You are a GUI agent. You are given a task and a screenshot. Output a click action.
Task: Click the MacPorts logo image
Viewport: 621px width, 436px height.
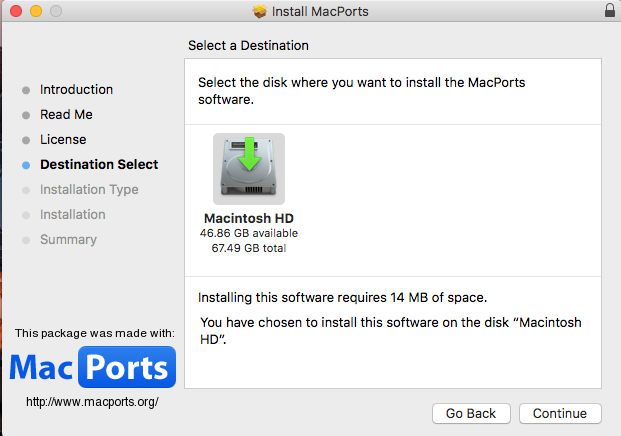coord(93,367)
